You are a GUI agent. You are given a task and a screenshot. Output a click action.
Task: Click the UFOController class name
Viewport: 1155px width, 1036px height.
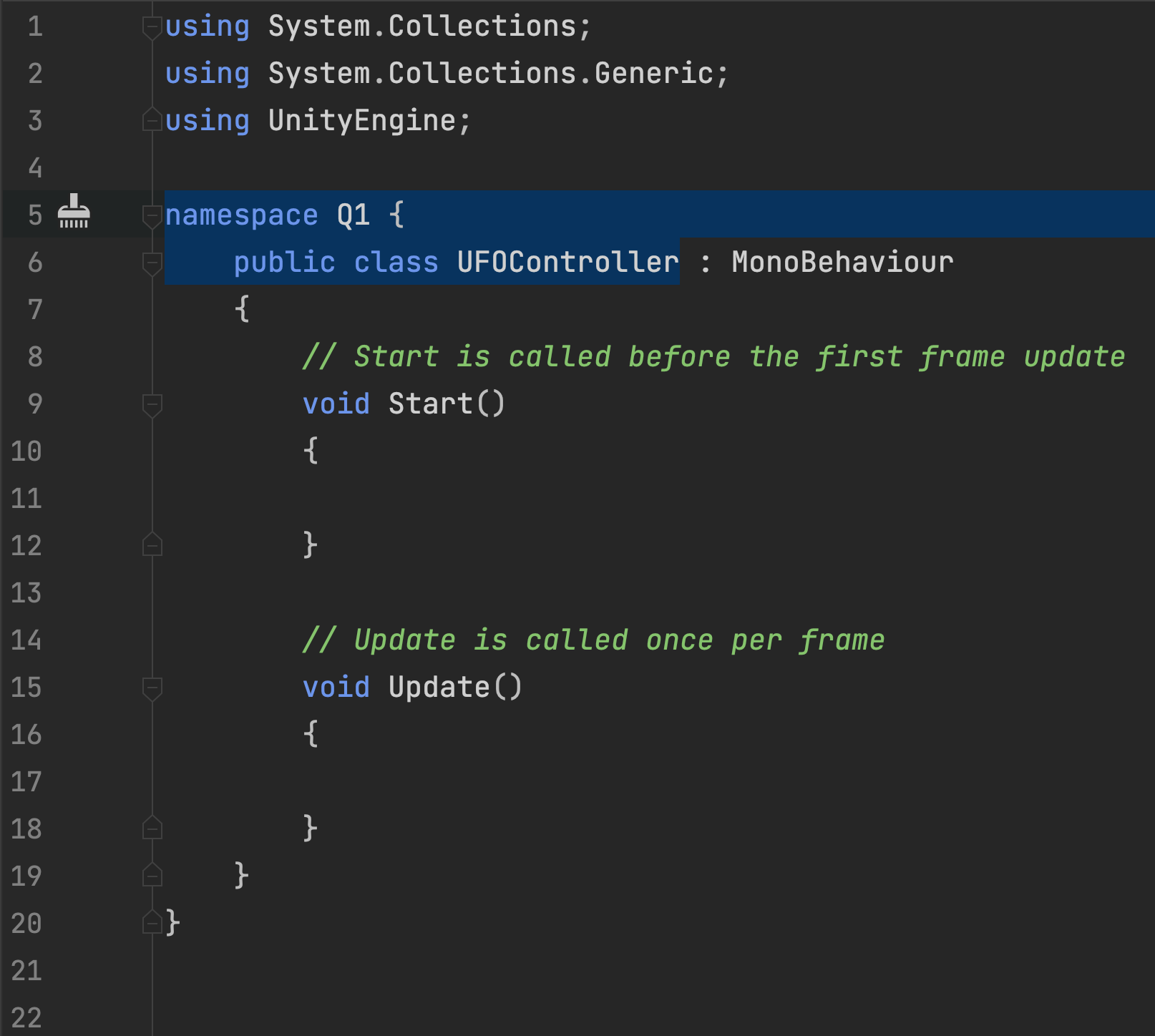pyautogui.click(x=567, y=263)
